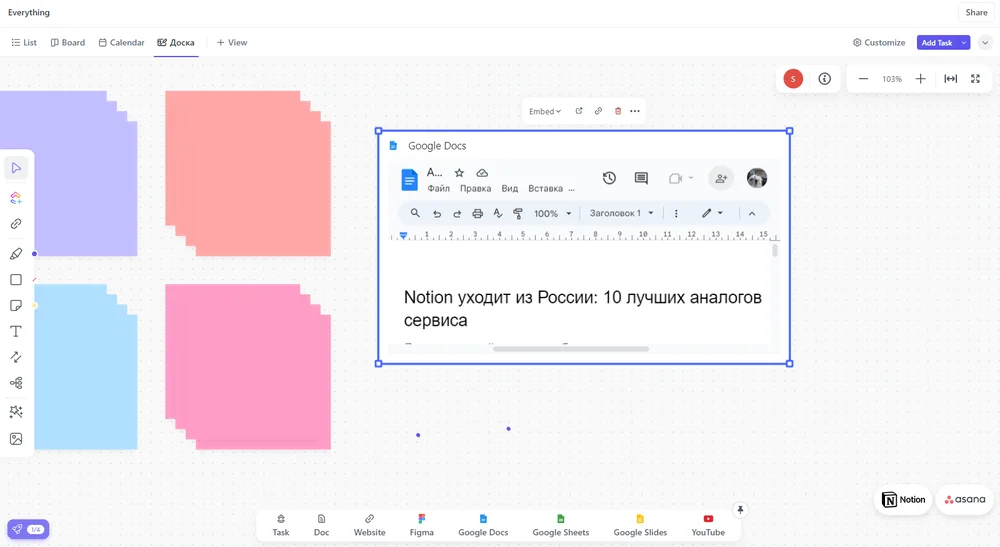Search menus in Google Docs toolbar
1000x547 pixels.
415,214
